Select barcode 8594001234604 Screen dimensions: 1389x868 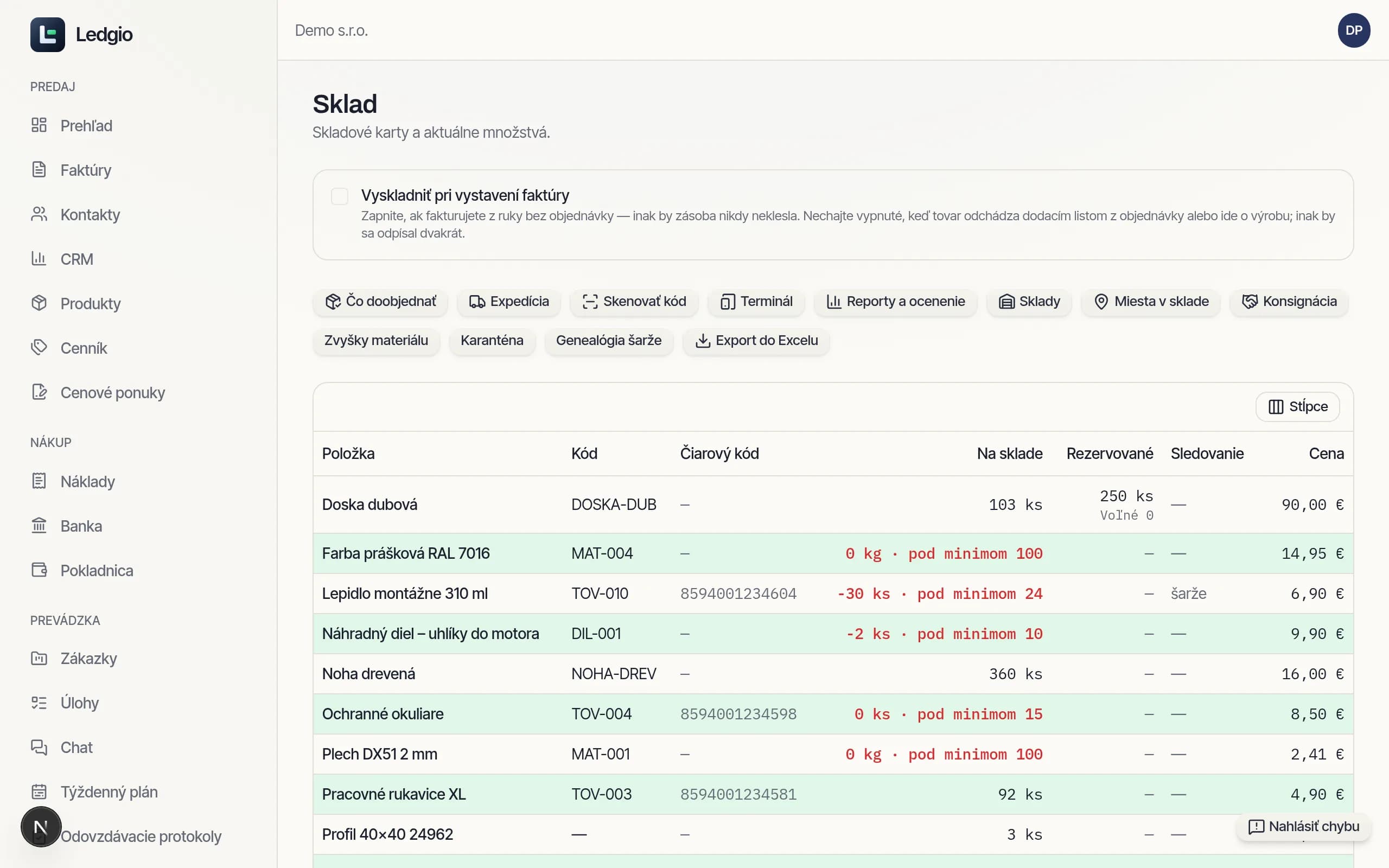738,593
